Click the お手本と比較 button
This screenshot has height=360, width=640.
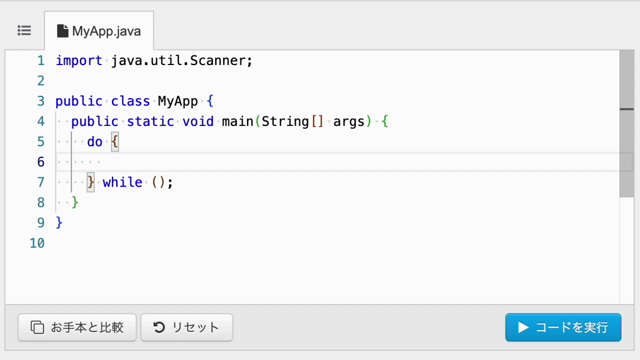coord(77,327)
